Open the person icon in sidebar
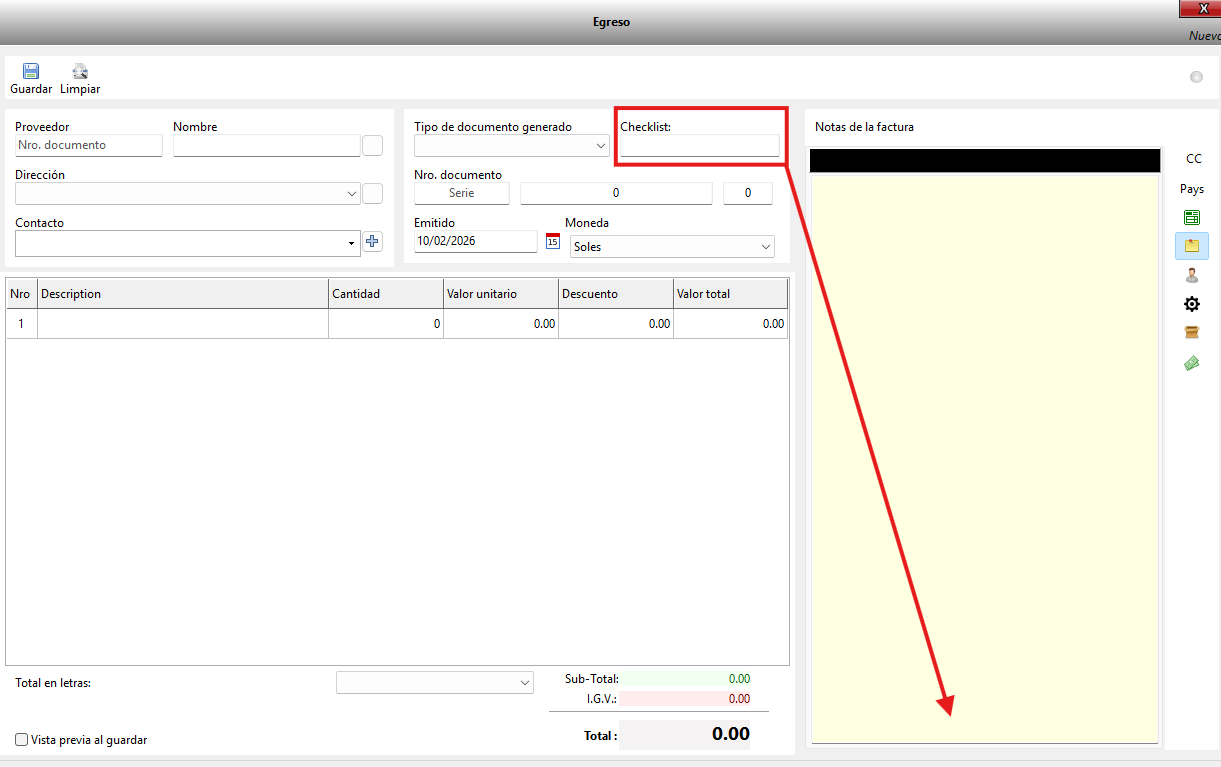The image size is (1221, 767). pyautogui.click(x=1191, y=275)
